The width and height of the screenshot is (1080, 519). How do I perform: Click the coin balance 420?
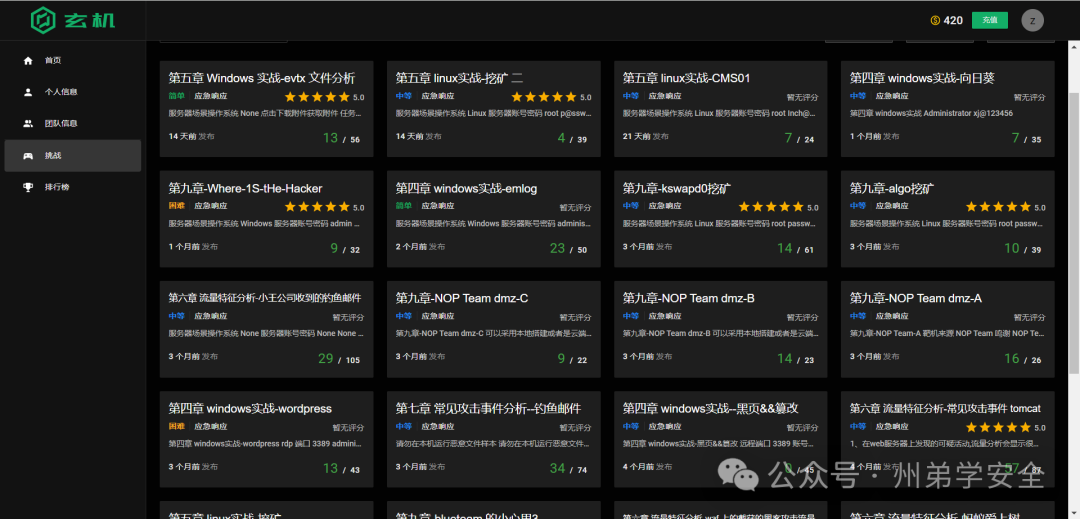click(x=953, y=21)
